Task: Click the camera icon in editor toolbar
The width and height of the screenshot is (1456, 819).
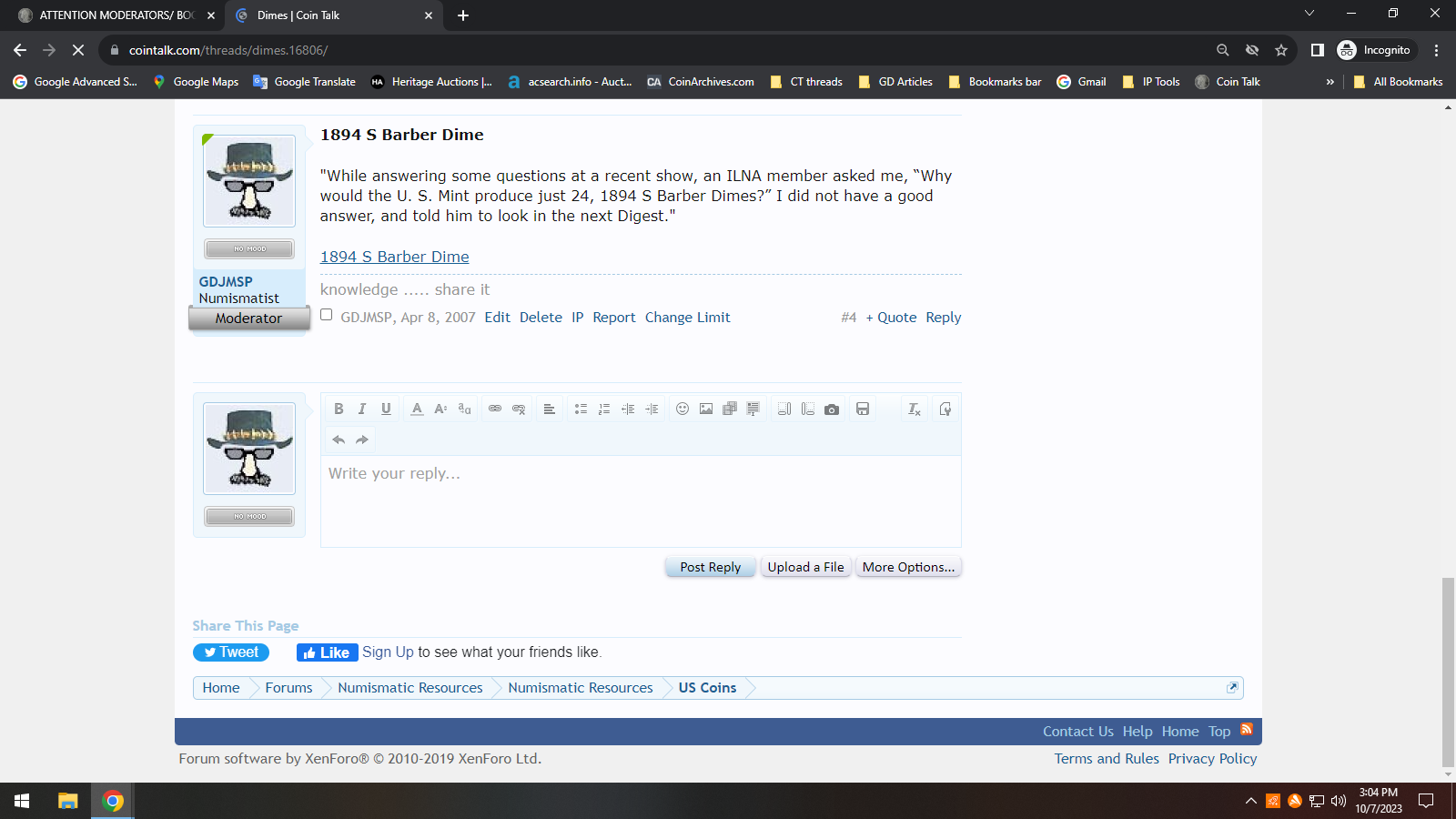Action: [832, 409]
